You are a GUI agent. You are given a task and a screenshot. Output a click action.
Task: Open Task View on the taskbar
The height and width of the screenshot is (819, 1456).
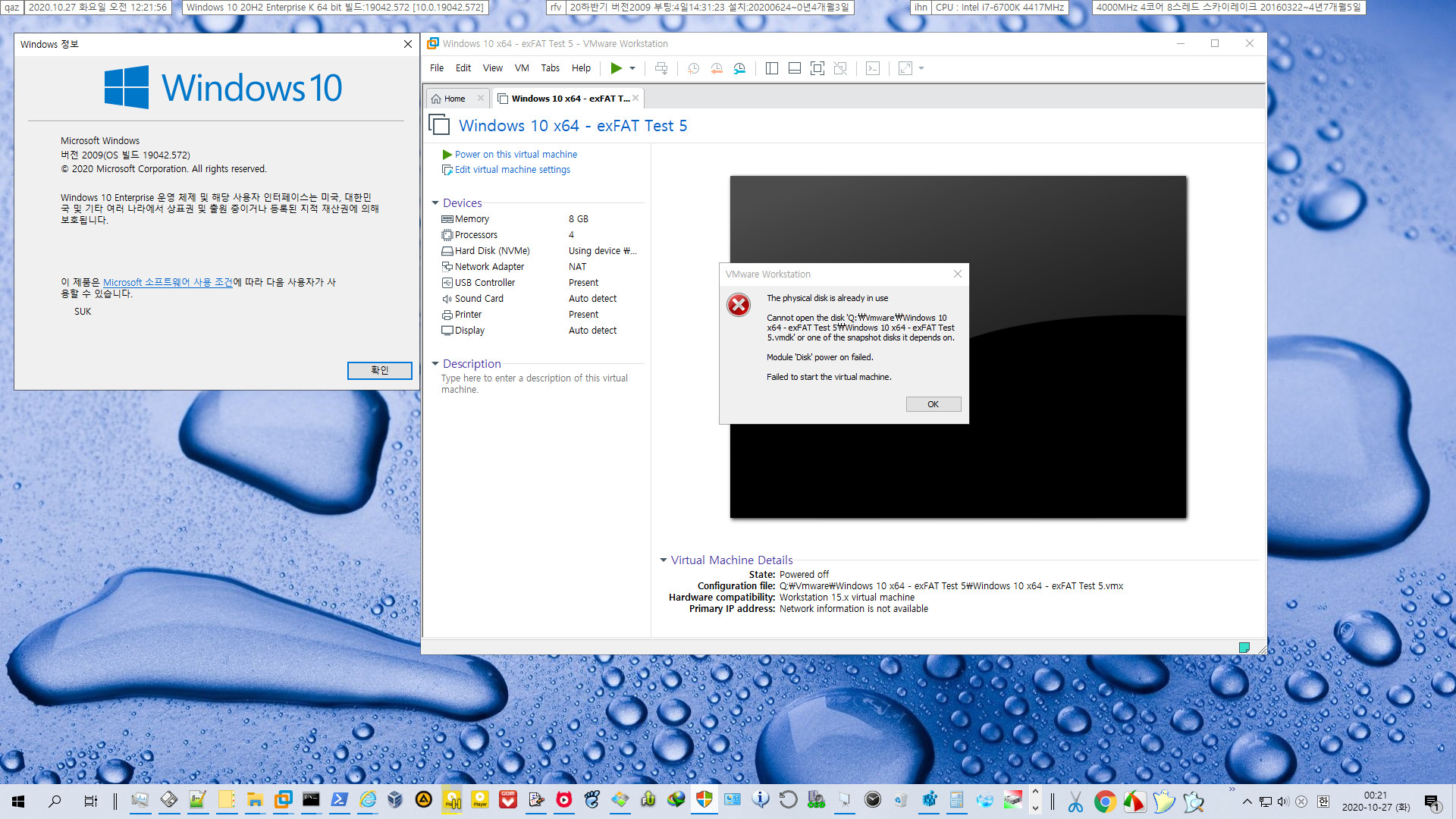(x=90, y=801)
